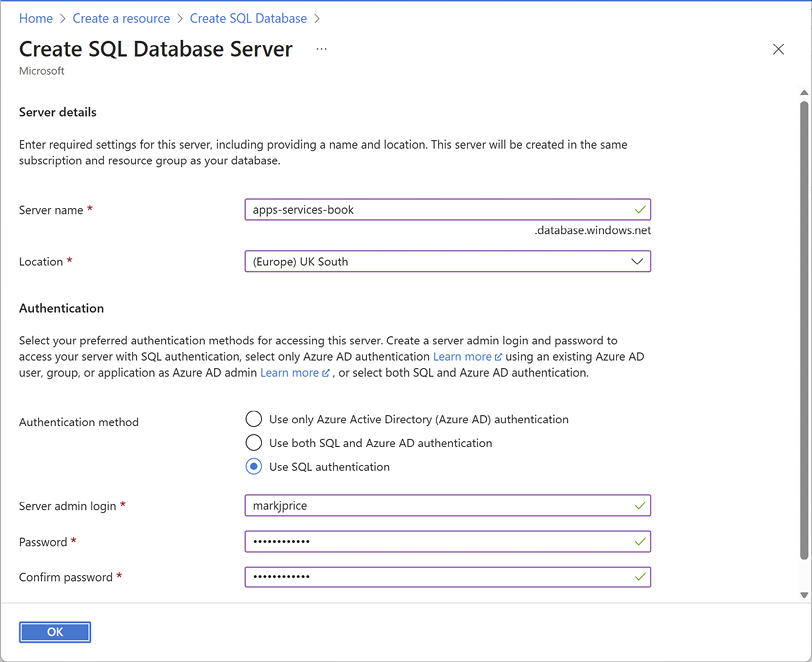This screenshot has height=662, width=812.
Task: Click the Location dropdown chevron
Action: pos(636,262)
